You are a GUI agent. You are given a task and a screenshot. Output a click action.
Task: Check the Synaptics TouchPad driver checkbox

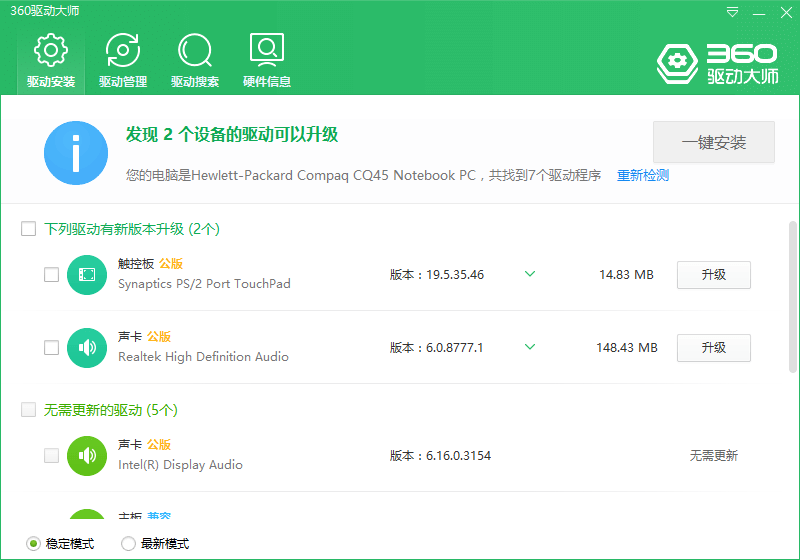[52, 275]
